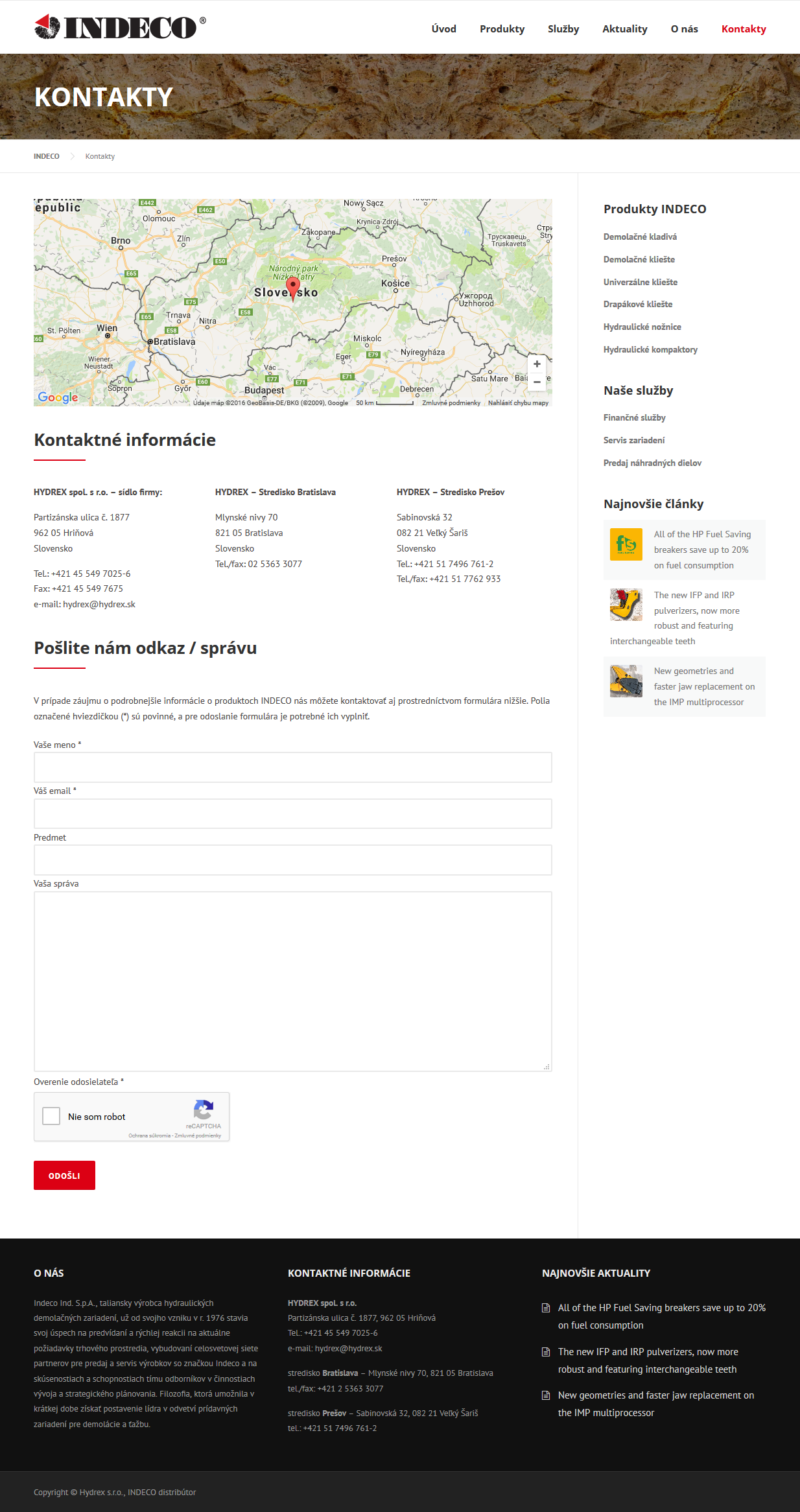Click 'Mlynské nivy 70' address line
Viewport: 800px width, 1512px height.
(246, 517)
